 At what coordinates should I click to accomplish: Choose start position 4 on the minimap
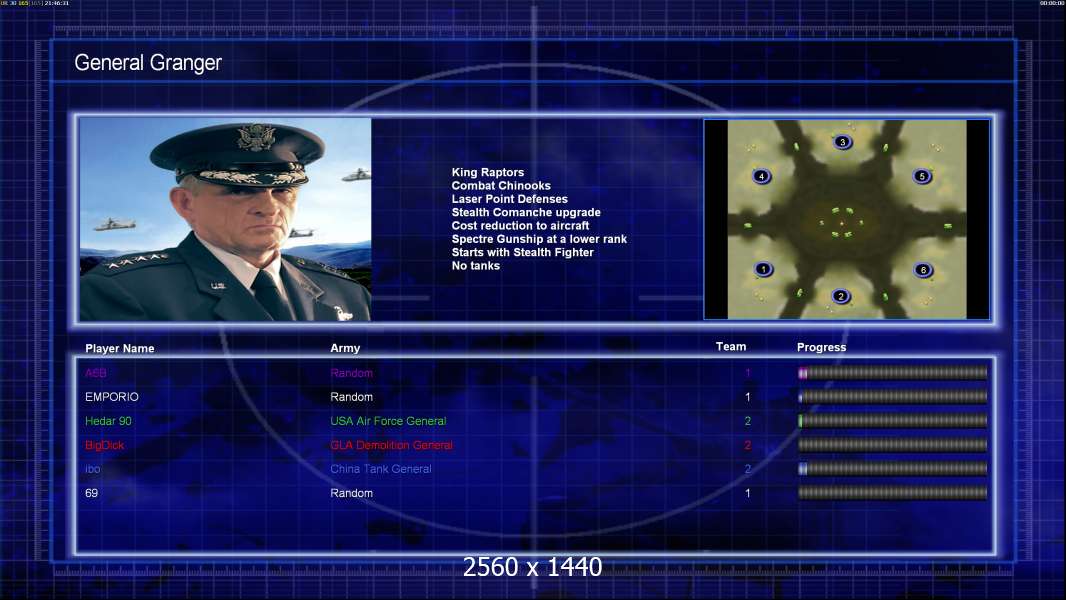761,176
